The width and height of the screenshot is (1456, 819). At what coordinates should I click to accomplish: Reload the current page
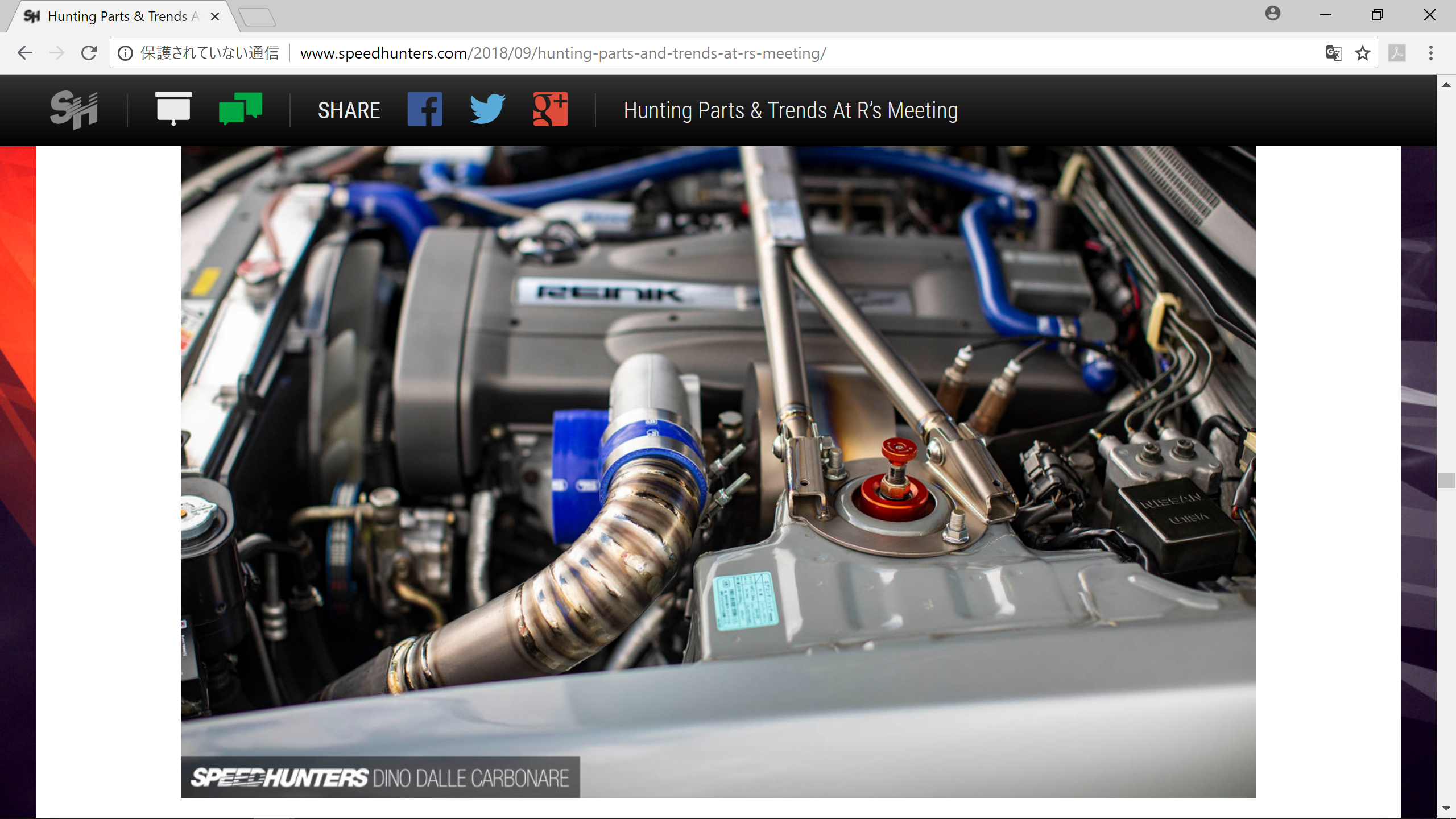[89, 53]
